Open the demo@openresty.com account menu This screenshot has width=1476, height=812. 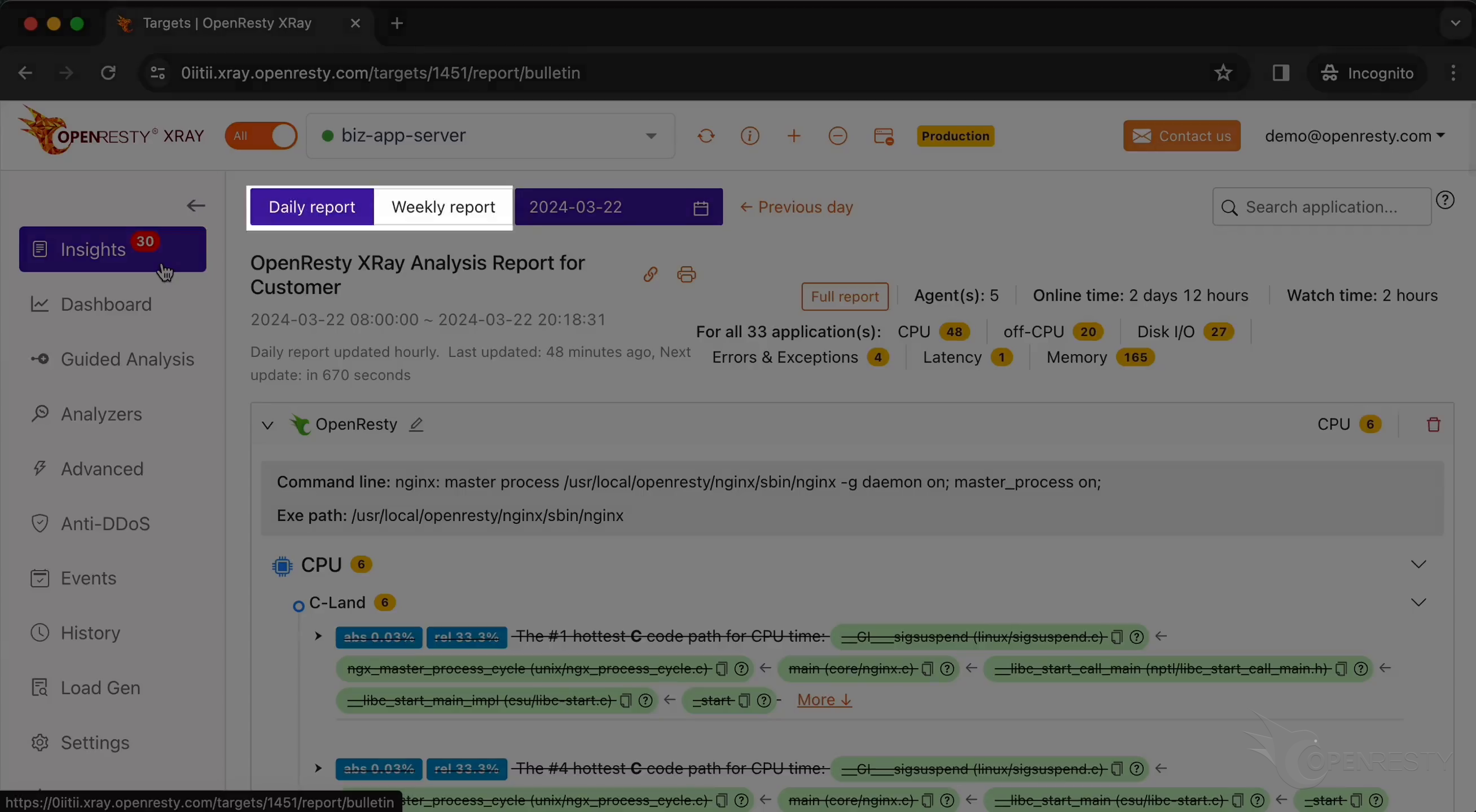point(1355,136)
